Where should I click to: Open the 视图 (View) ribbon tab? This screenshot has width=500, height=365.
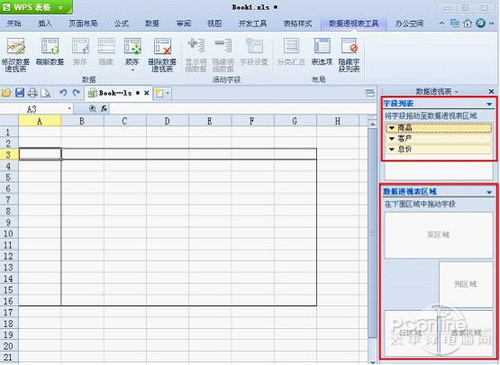(x=214, y=23)
